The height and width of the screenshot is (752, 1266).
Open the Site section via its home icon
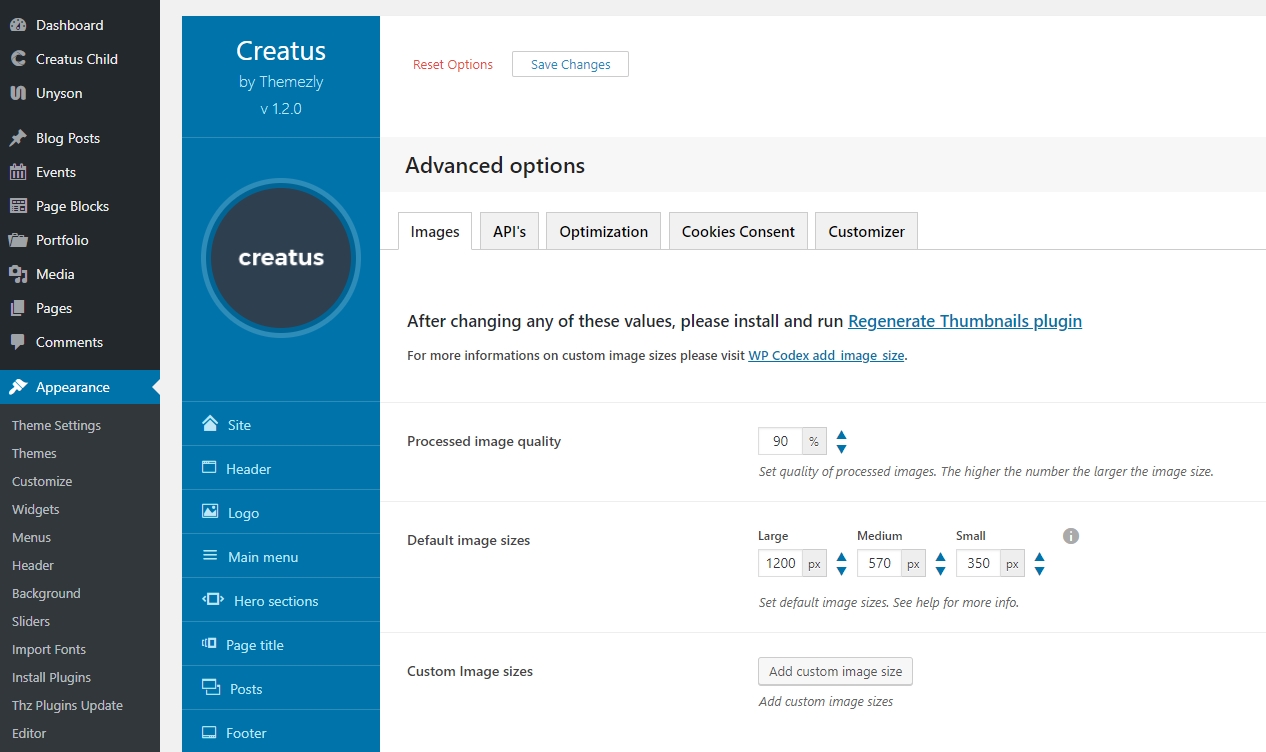pyautogui.click(x=210, y=424)
